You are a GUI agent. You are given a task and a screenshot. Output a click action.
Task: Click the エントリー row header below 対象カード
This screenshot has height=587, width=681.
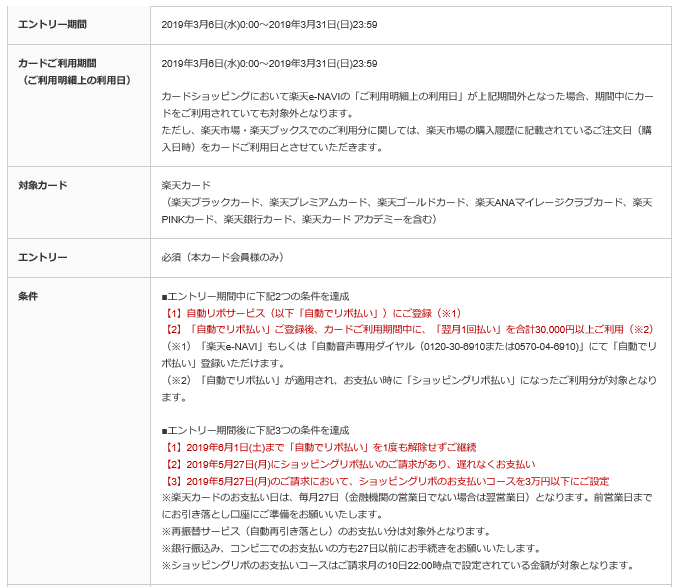[x=43, y=257]
